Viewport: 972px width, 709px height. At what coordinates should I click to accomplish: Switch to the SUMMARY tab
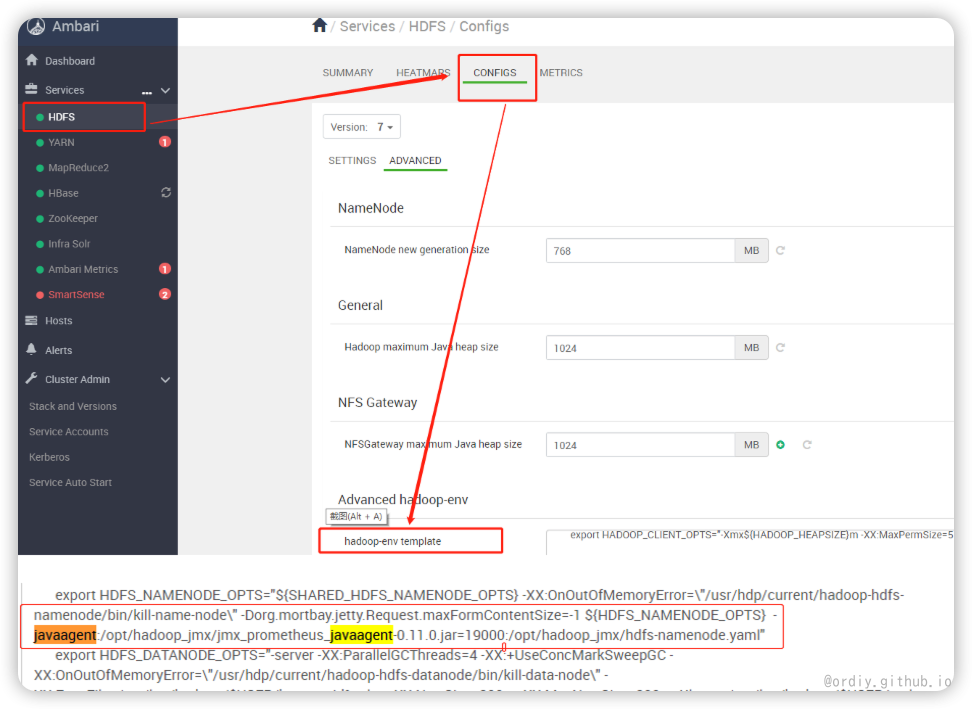click(x=348, y=73)
